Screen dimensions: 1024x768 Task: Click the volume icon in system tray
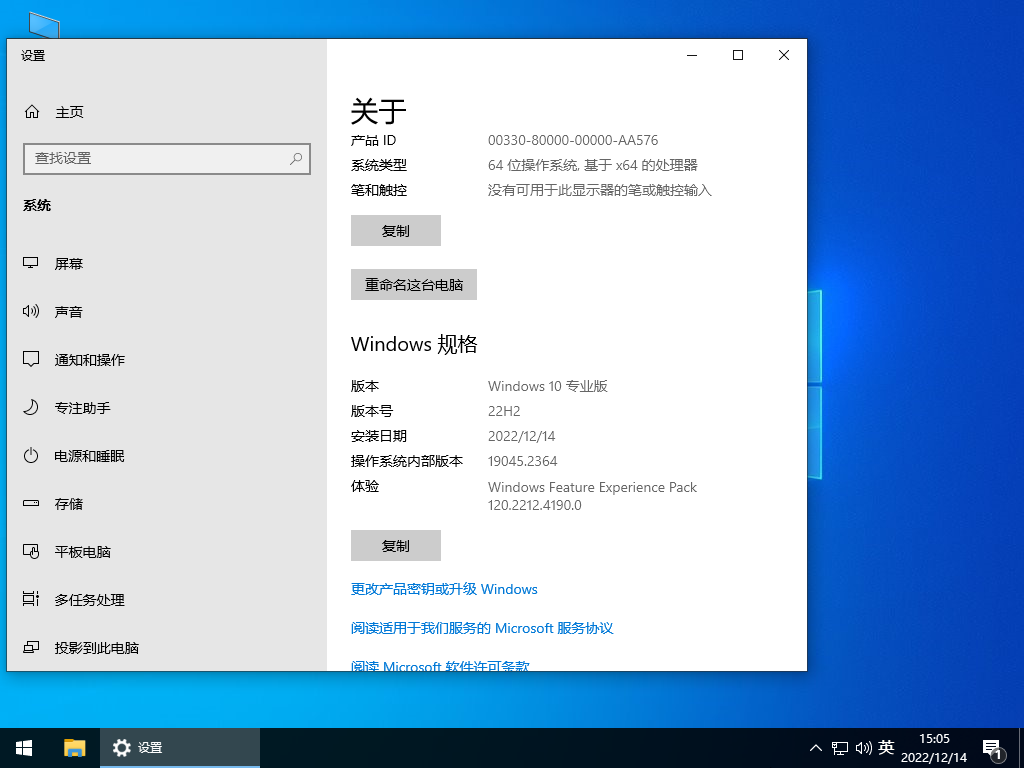864,747
